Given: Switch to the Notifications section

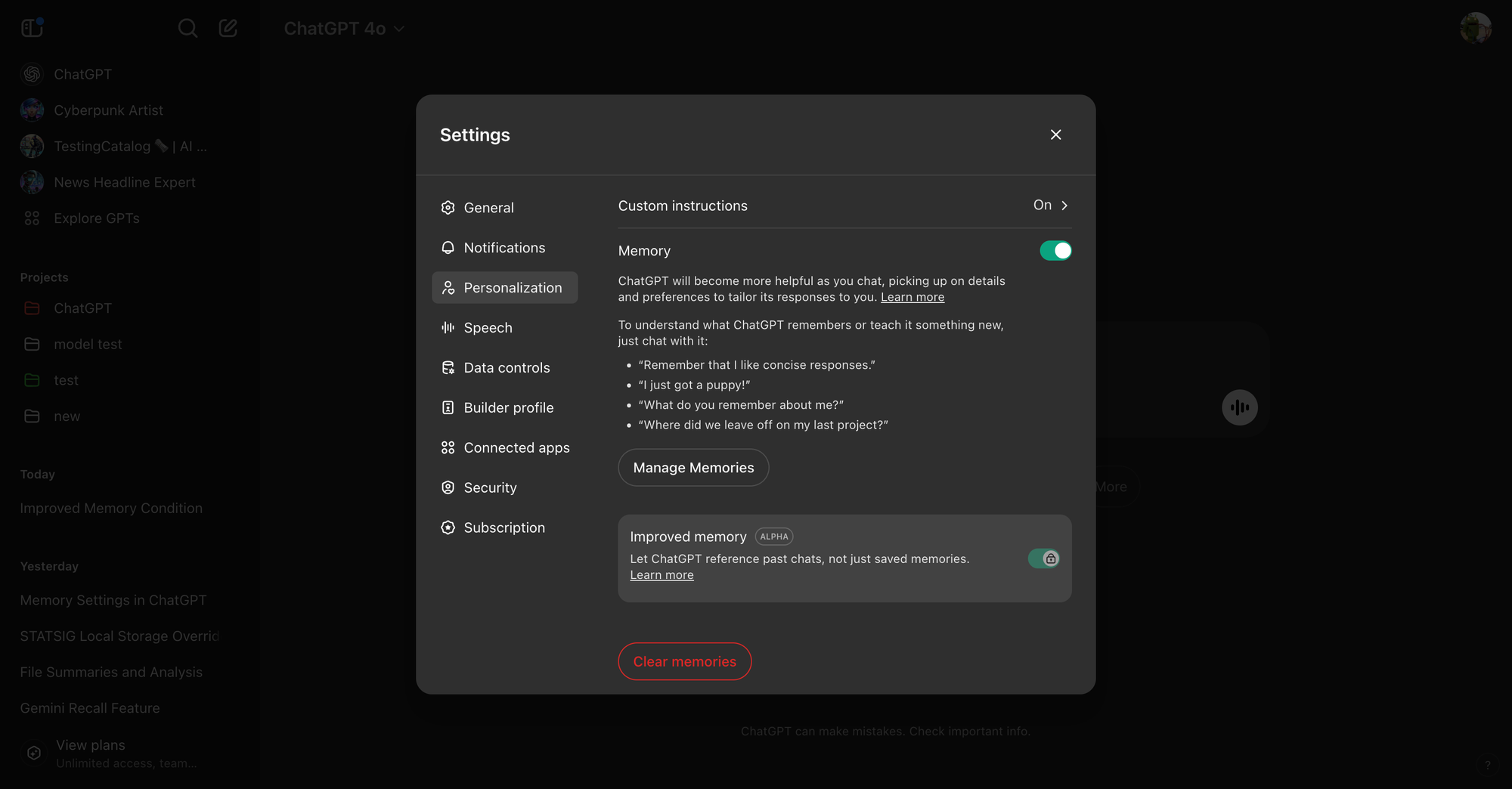Looking at the screenshot, I should [x=504, y=247].
